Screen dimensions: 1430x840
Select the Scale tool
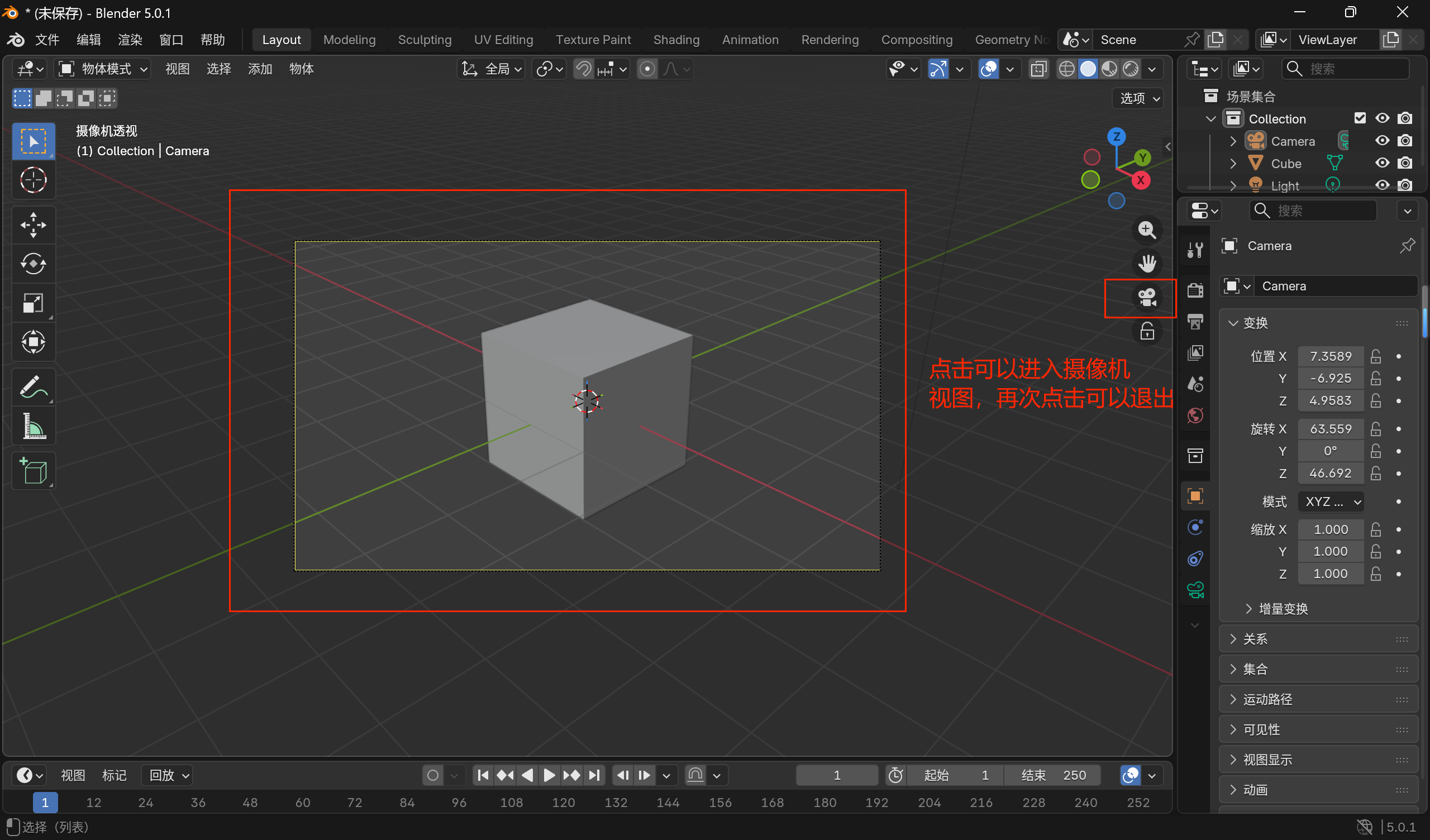33,303
